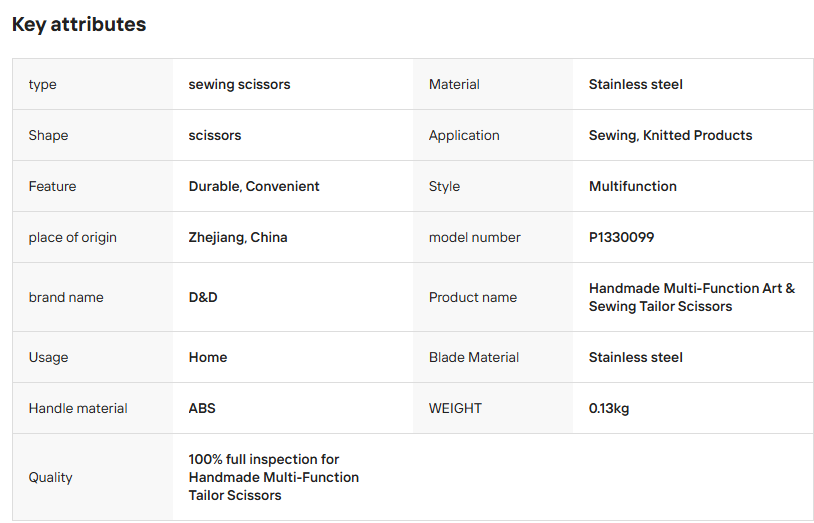This screenshot has width=814, height=523.
Task: Select the 'Quality' attribute label
Action: [x=50, y=477]
